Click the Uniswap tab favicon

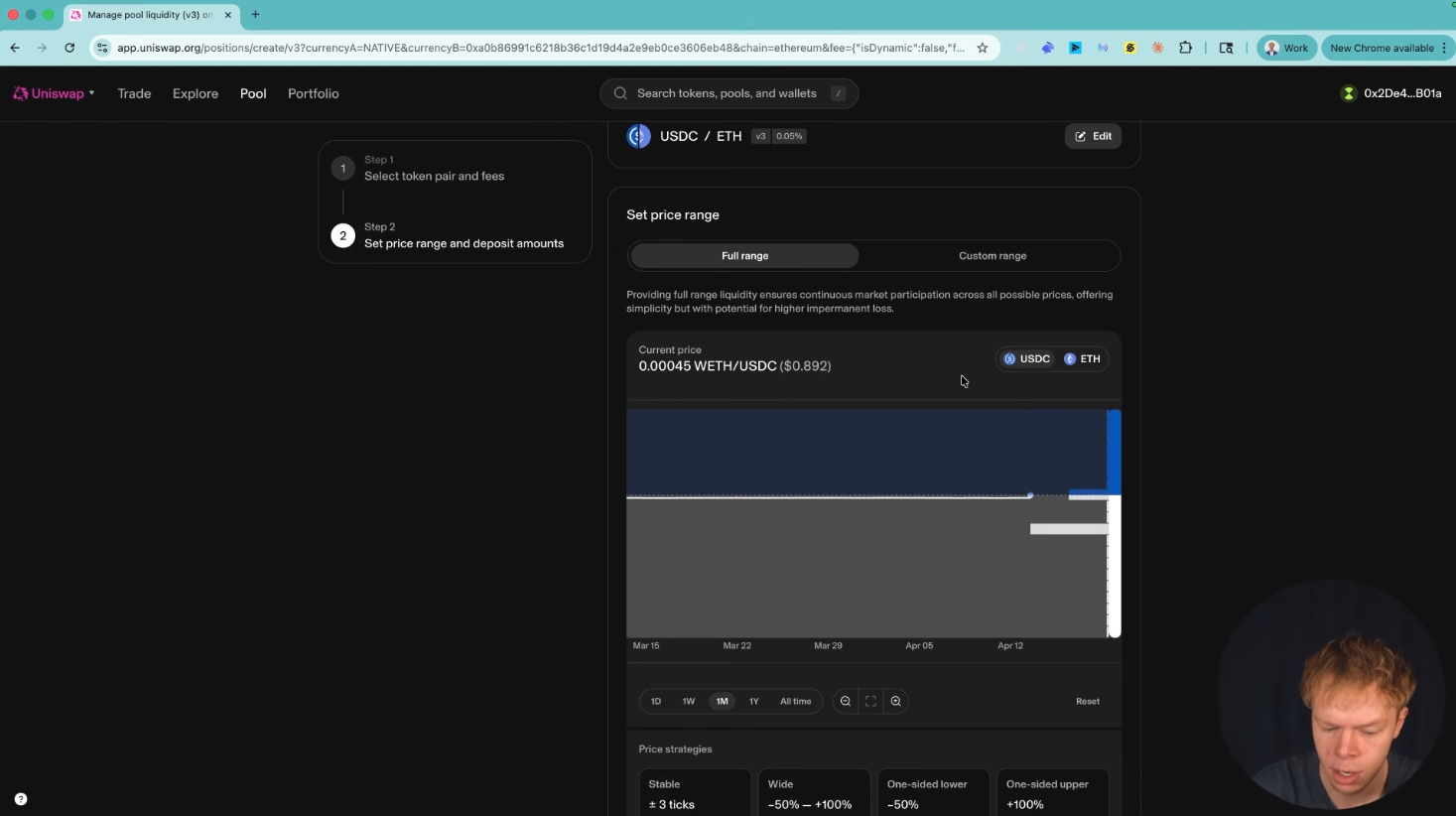pyautogui.click(x=75, y=15)
